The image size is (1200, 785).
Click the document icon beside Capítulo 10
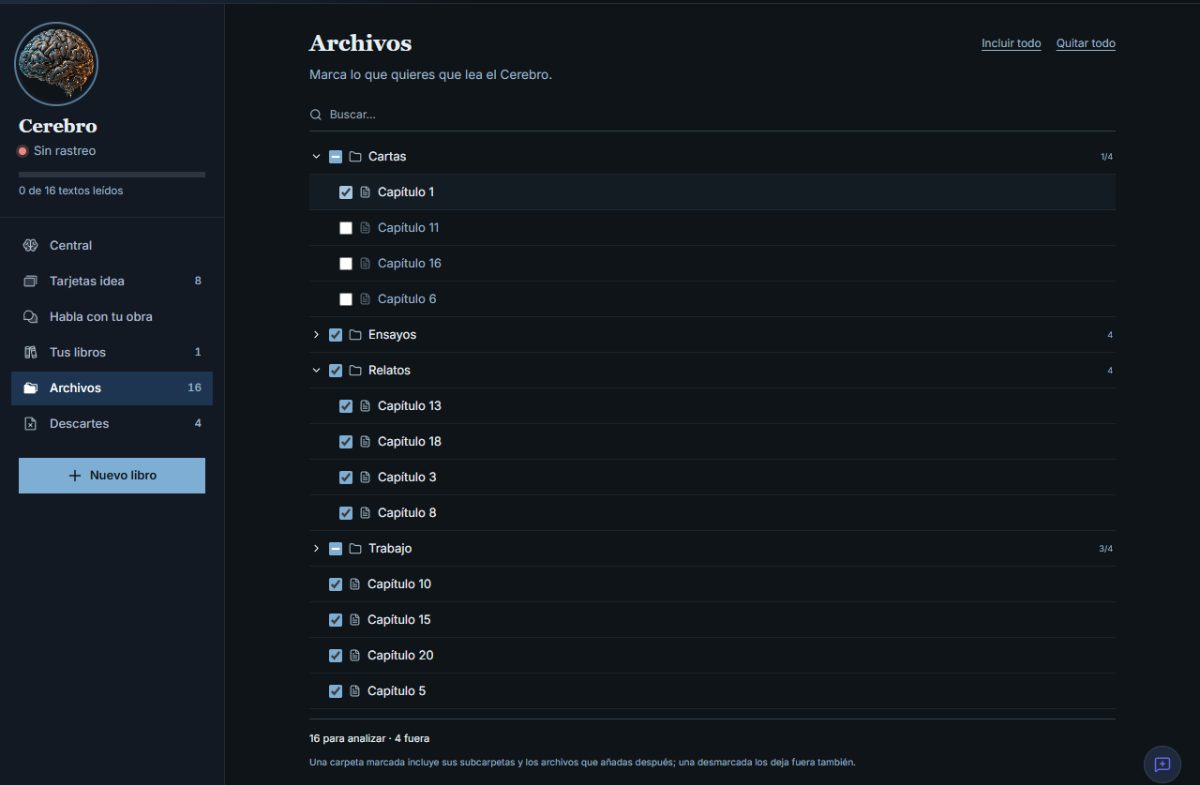tap(354, 584)
